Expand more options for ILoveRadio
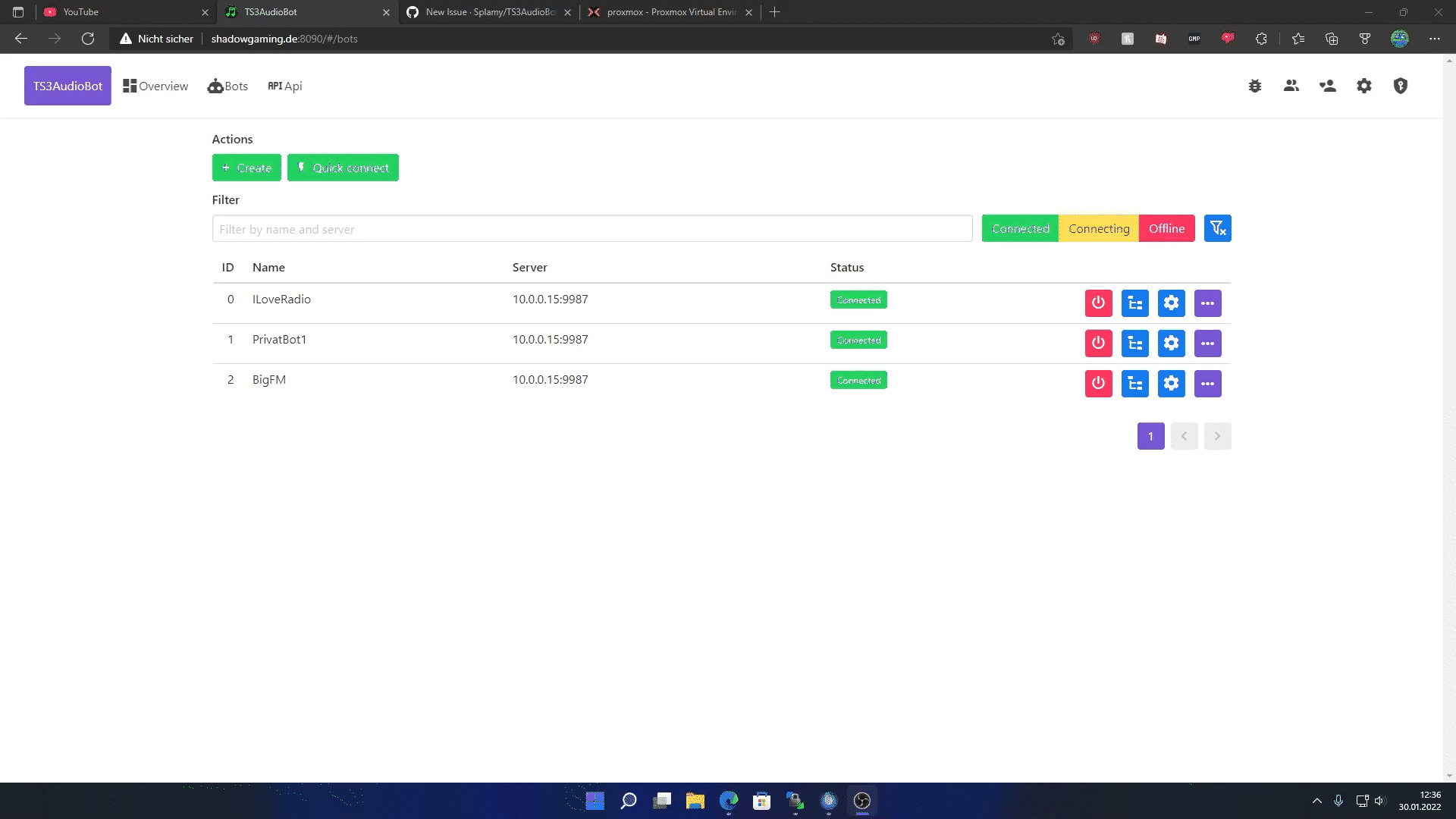Screen dimensions: 1456x819 click(1207, 303)
